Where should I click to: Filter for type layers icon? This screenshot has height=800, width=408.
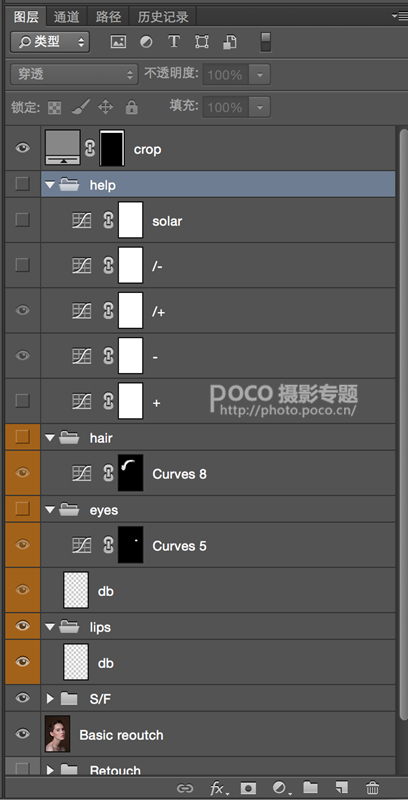pyautogui.click(x=174, y=42)
